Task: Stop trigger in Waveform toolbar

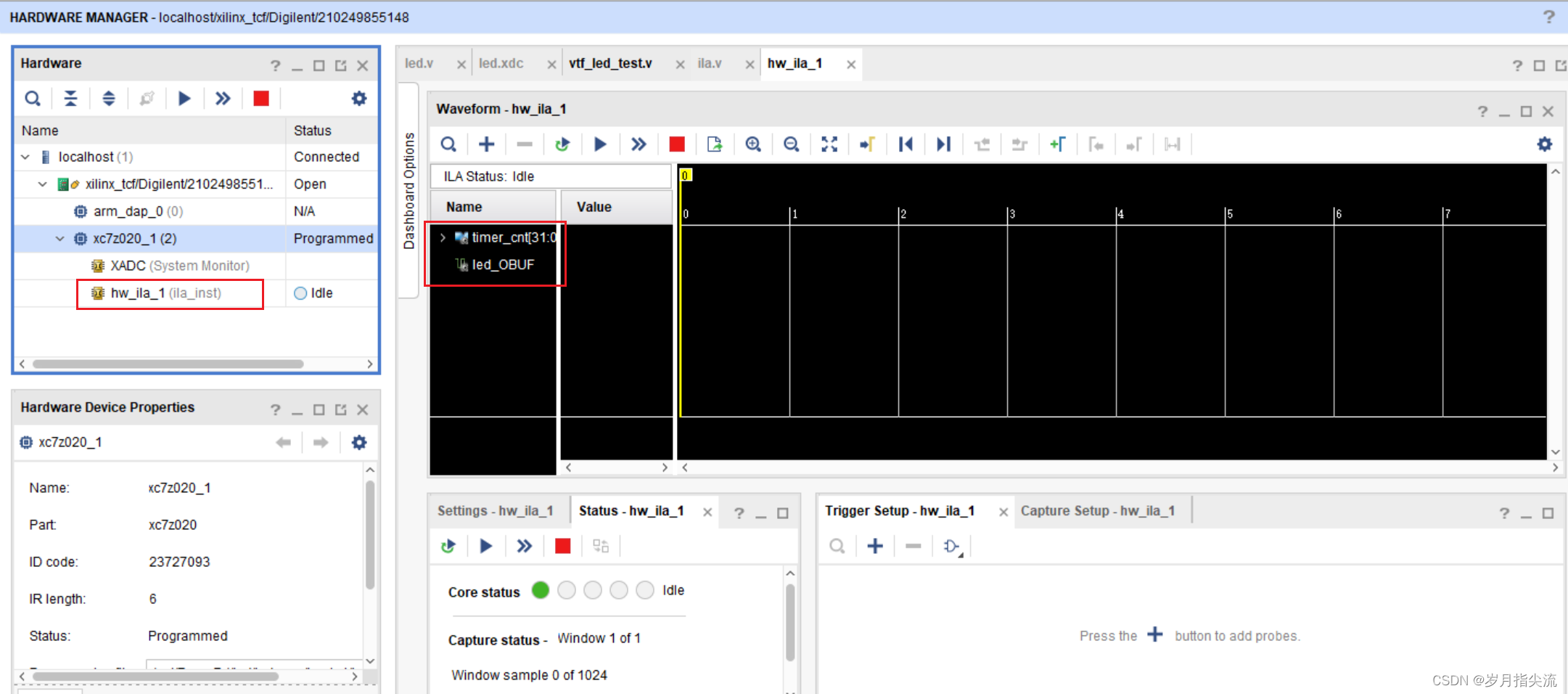Action: pyautogui.click(x=677, y=144)
